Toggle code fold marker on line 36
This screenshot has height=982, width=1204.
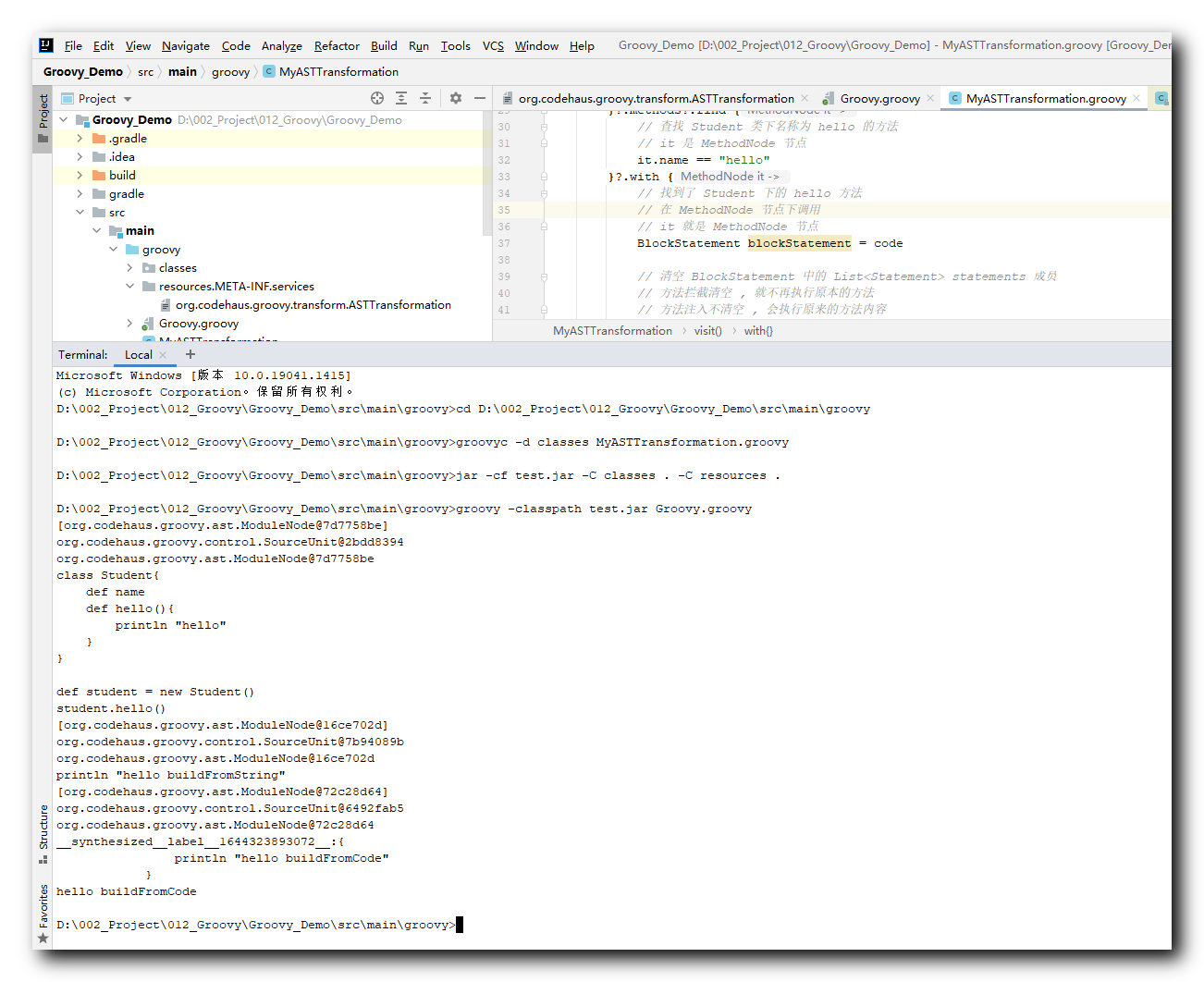[x=544, y=227]
